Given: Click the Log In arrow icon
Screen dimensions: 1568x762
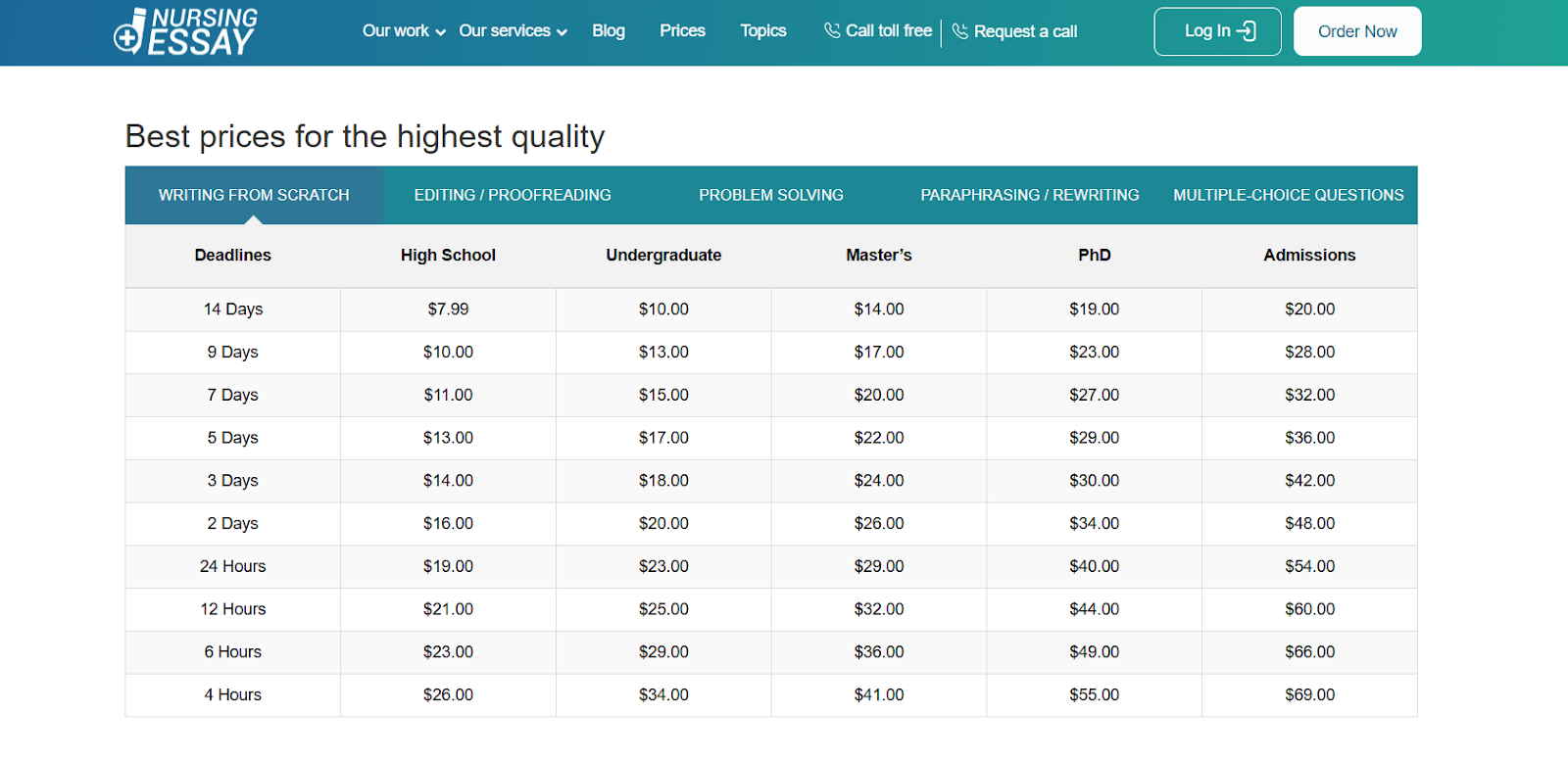Looking at the screenshot, I should [x=1246, y=31].
